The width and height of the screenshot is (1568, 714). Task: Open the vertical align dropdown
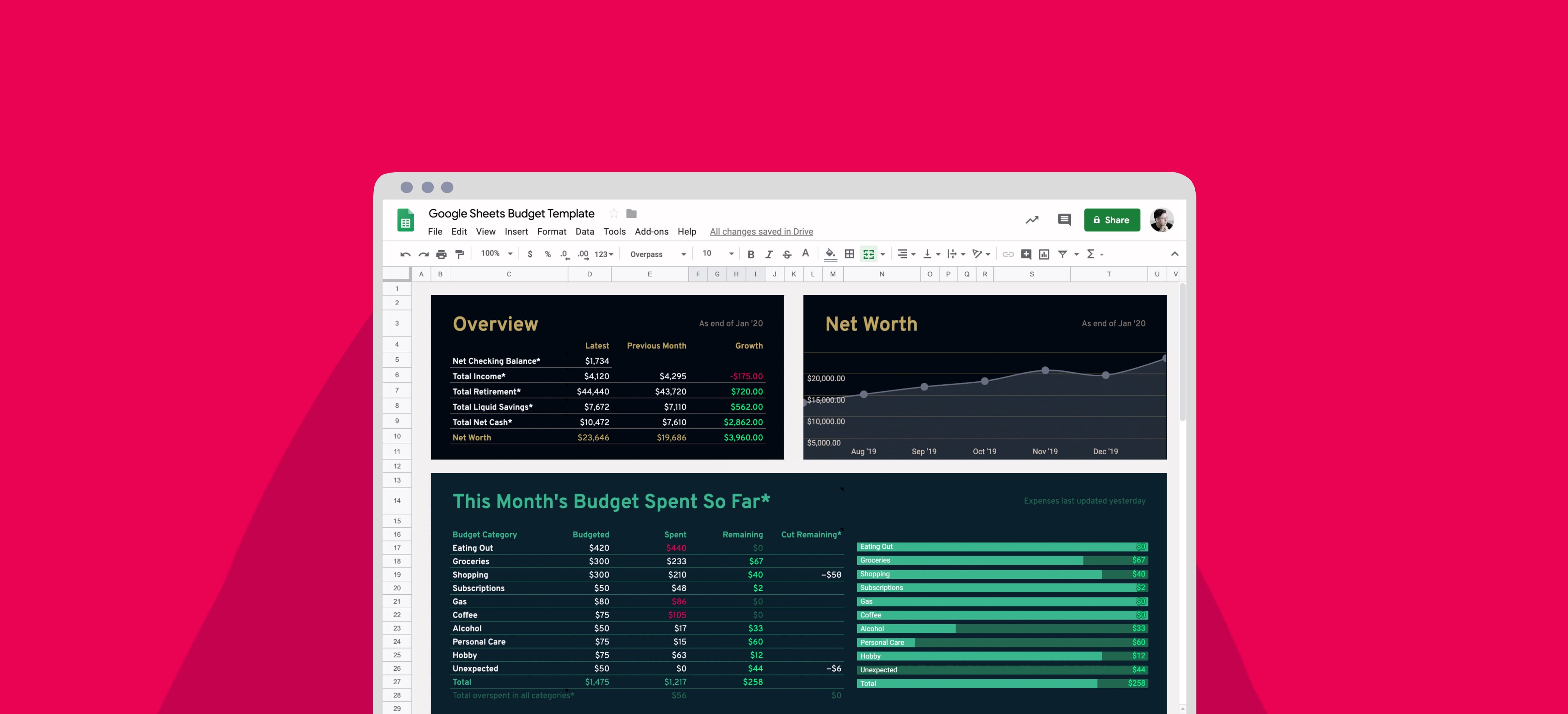[932, 254]
